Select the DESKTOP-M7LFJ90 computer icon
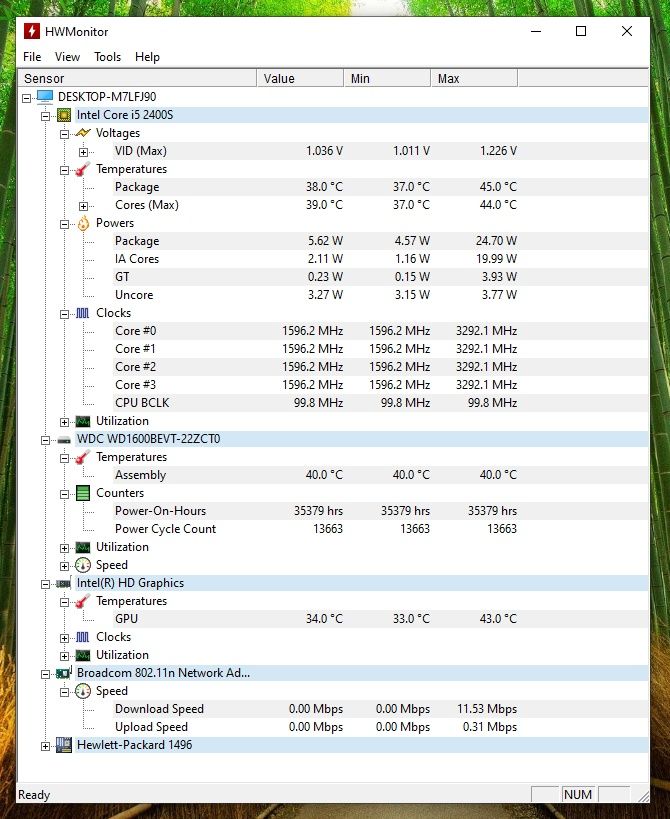Image resolution: width=670 pixels, height=819 pixels. pyautogui.click(x=45, y=97)
